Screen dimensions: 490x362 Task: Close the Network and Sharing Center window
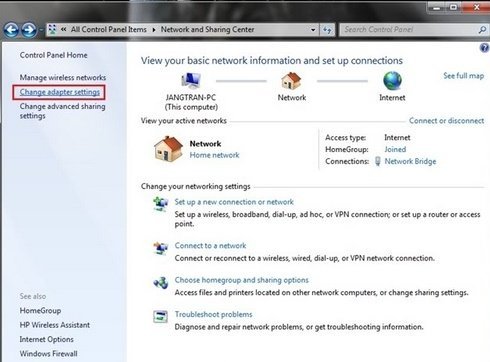[476, 7]
